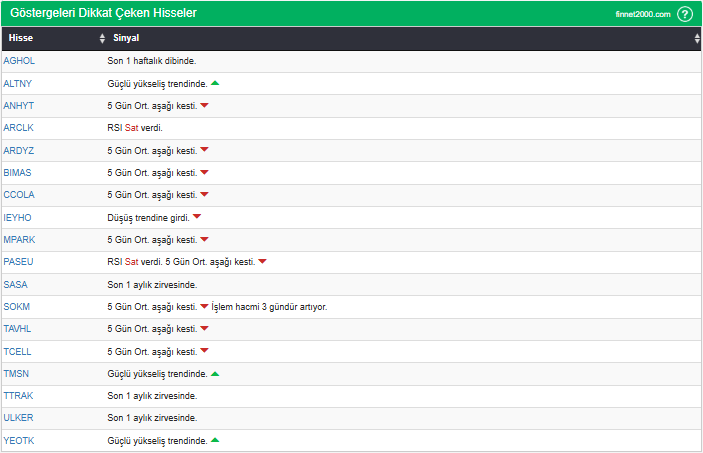Select IEYHO signal 'Düşüş trendine girdi.'
This screenshot has height=453, width=703.
148,218
